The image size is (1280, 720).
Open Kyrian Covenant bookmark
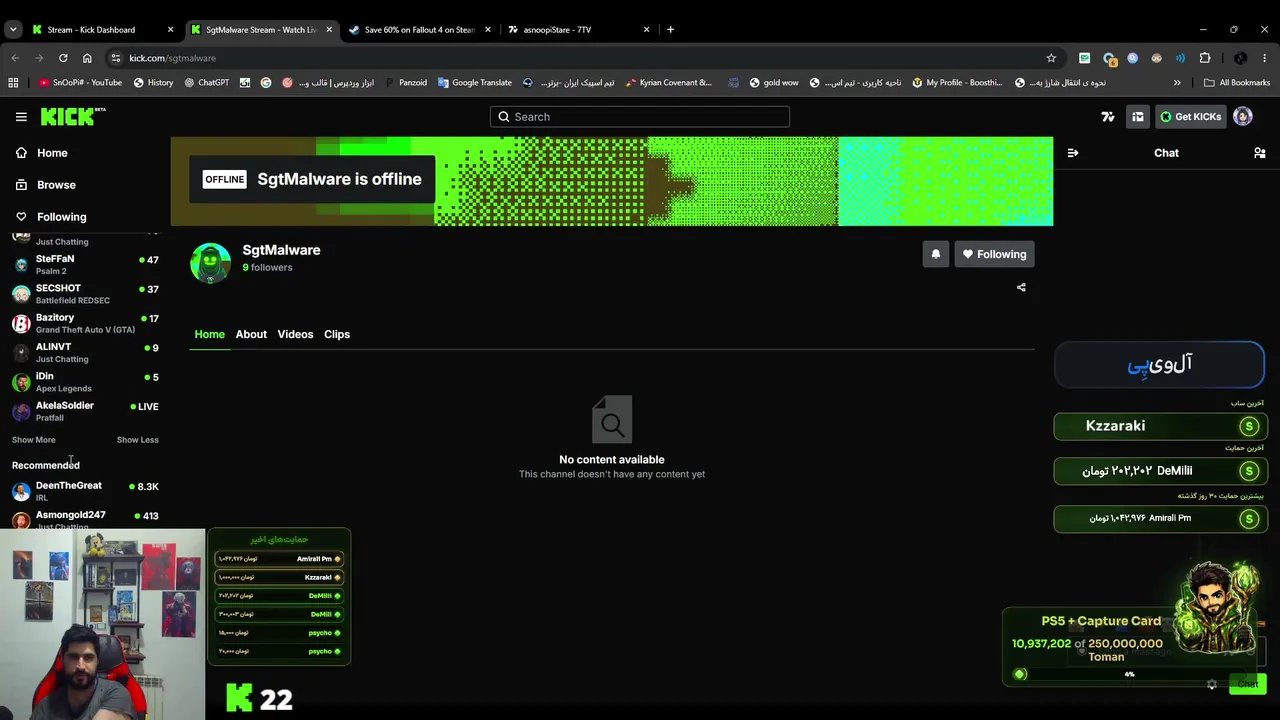669,83
